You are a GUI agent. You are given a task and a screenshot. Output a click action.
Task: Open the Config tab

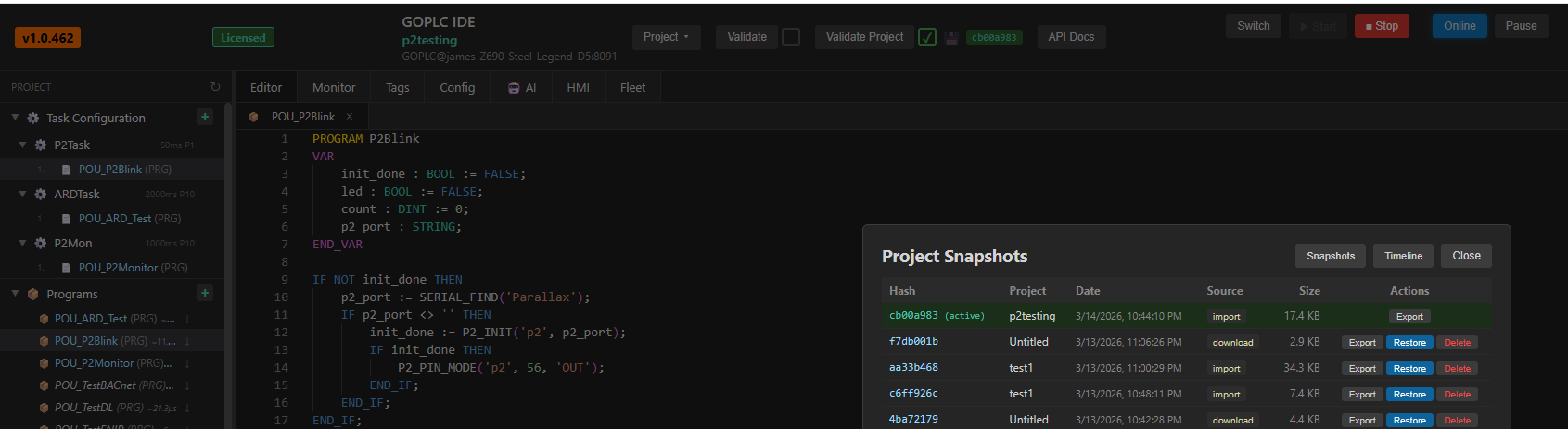click(457, 87)
